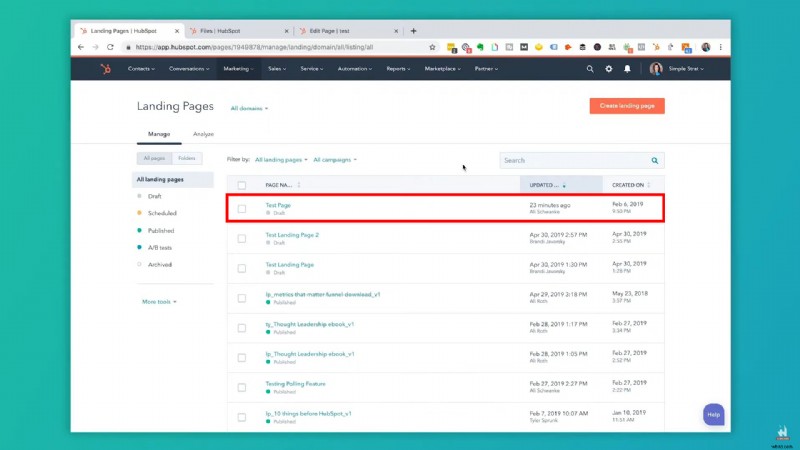Click the Create landing page button
Image resolution: width=800 pixels, height=450 pixels.
coord(627,106)
